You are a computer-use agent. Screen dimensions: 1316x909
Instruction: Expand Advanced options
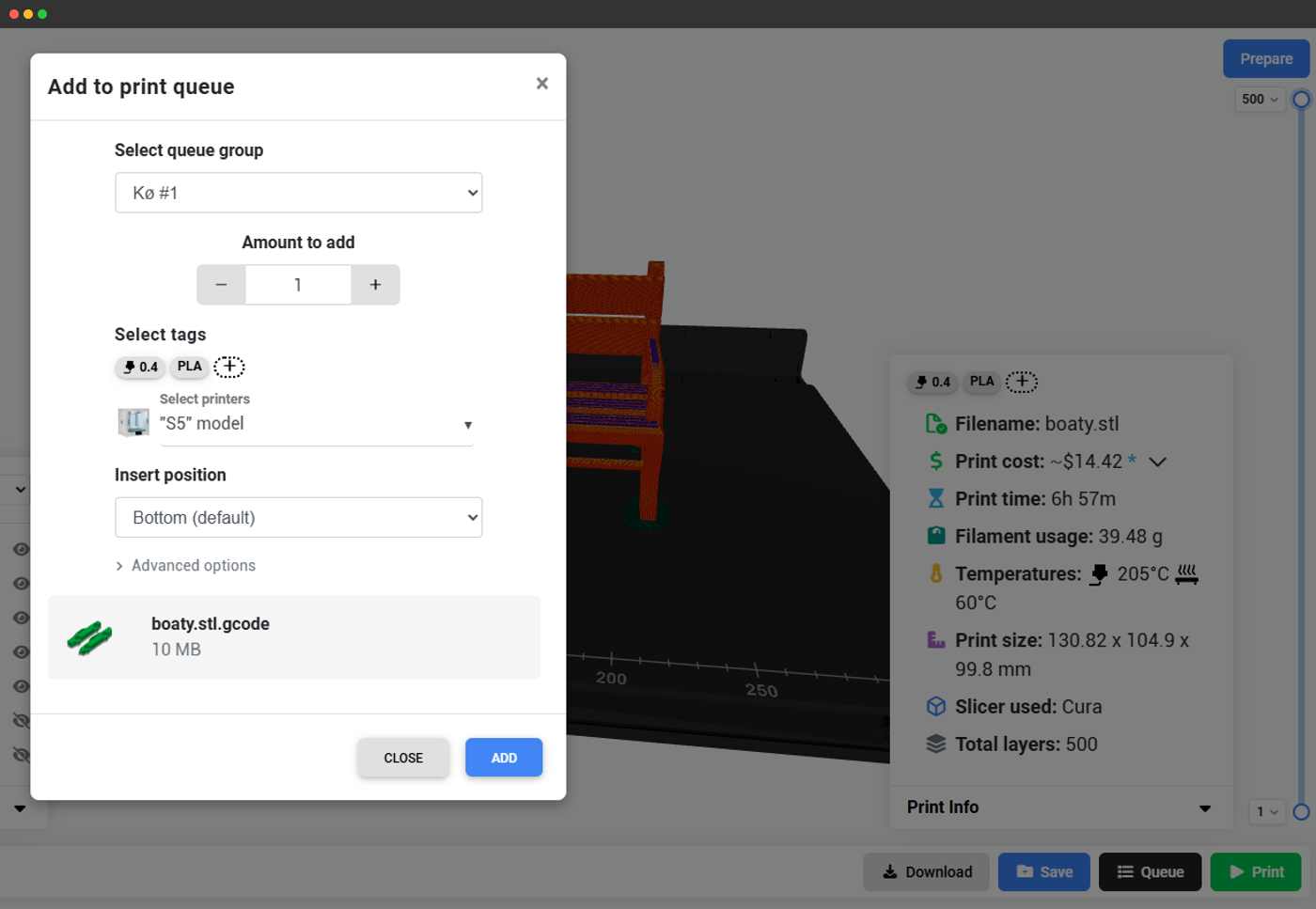[185, 565]
